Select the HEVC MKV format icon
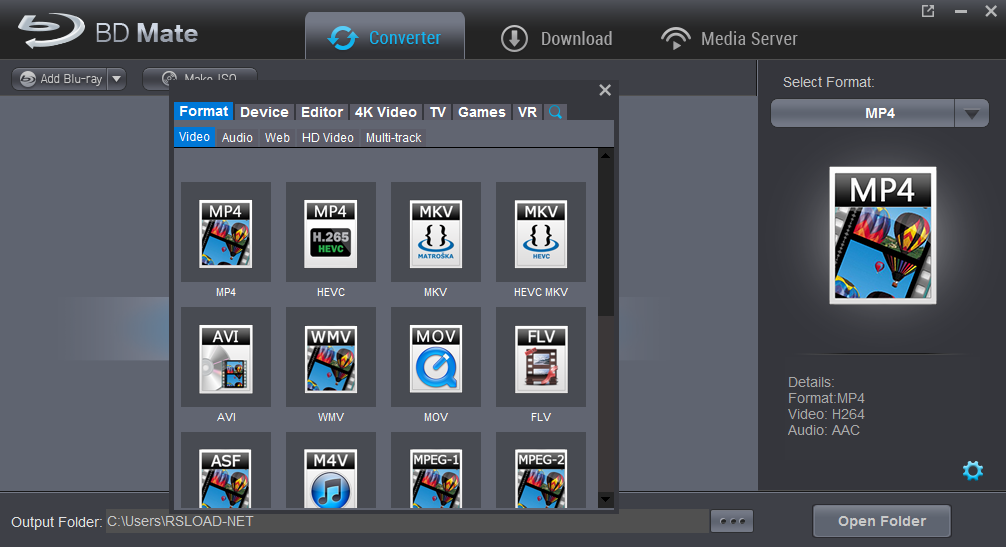Viewport: 1006px width, 547px height. (x=541, y=232)
